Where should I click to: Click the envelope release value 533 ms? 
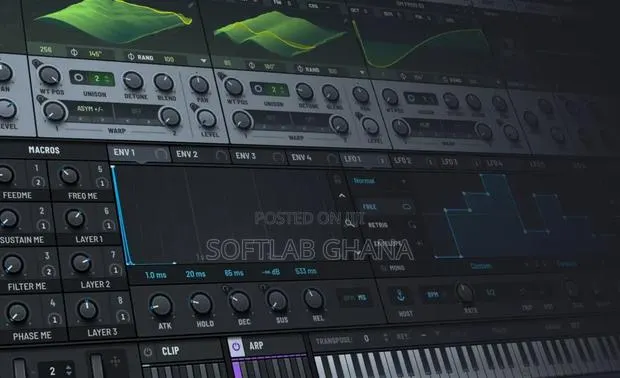click(x=306, y=271)
